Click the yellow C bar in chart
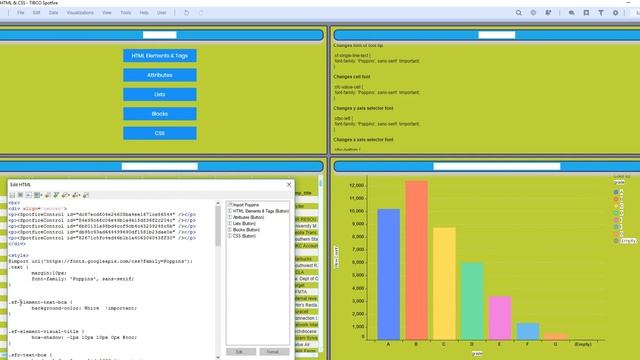 pos(444,284)
